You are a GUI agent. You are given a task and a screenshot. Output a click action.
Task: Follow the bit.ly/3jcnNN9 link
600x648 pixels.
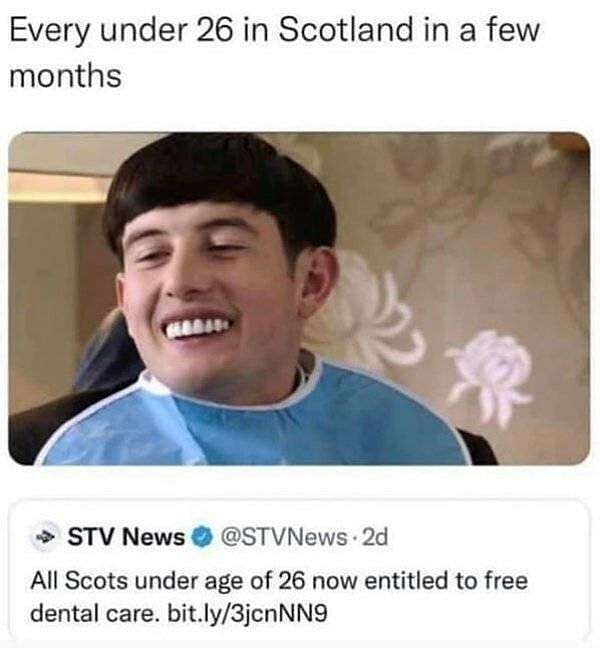[248, 613]
